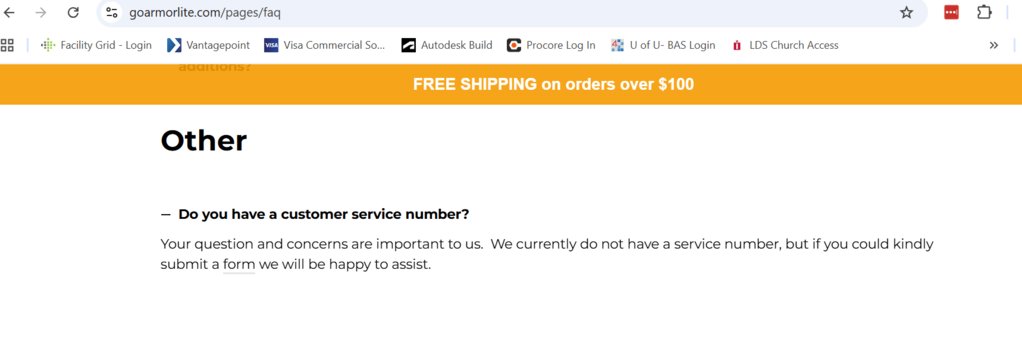Reload the page with refresh icon
Image resolution: width=1022 pixels, height=361 pixels.
(74, 12)
